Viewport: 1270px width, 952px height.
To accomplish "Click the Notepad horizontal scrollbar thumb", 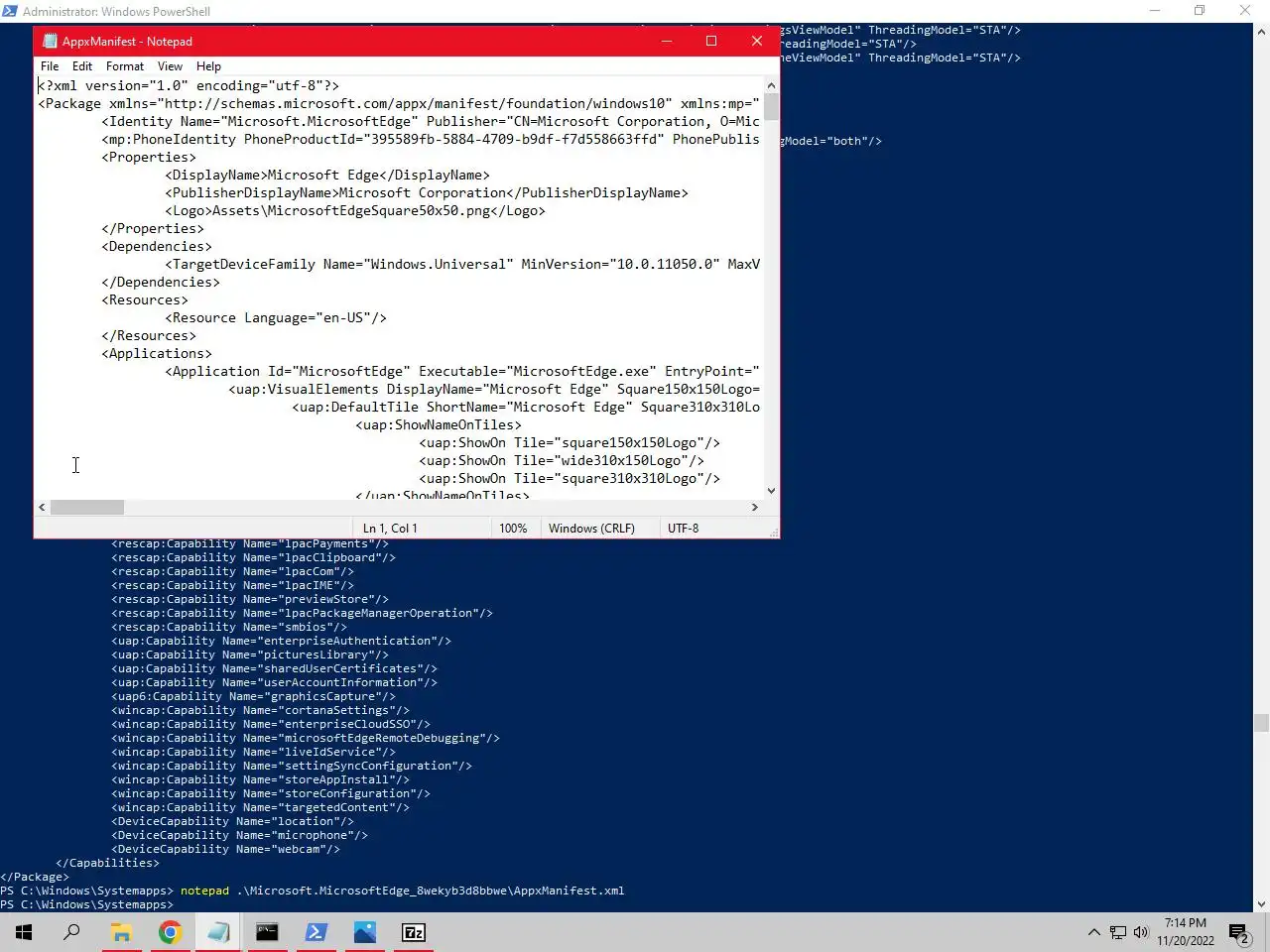I will [87, 507].
